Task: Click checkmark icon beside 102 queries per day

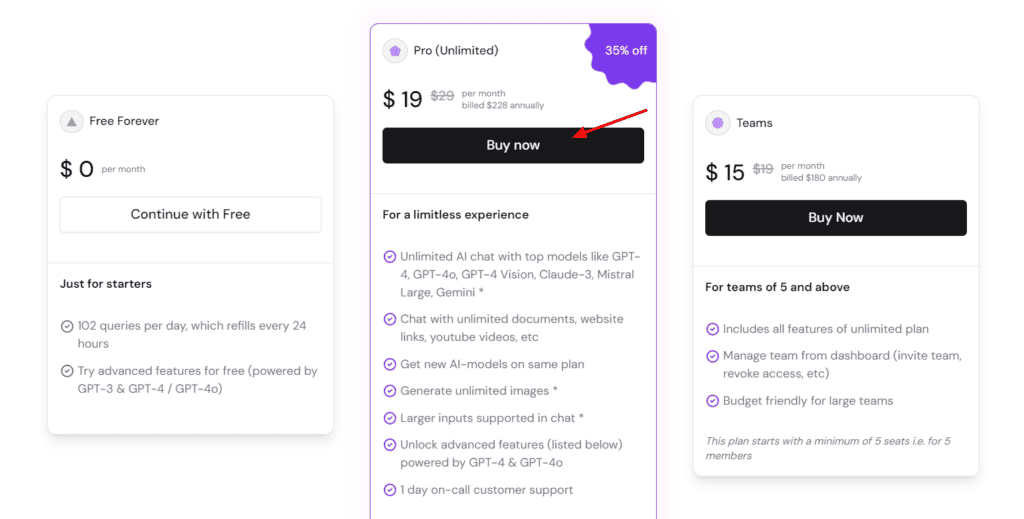Action: [67, 326]
